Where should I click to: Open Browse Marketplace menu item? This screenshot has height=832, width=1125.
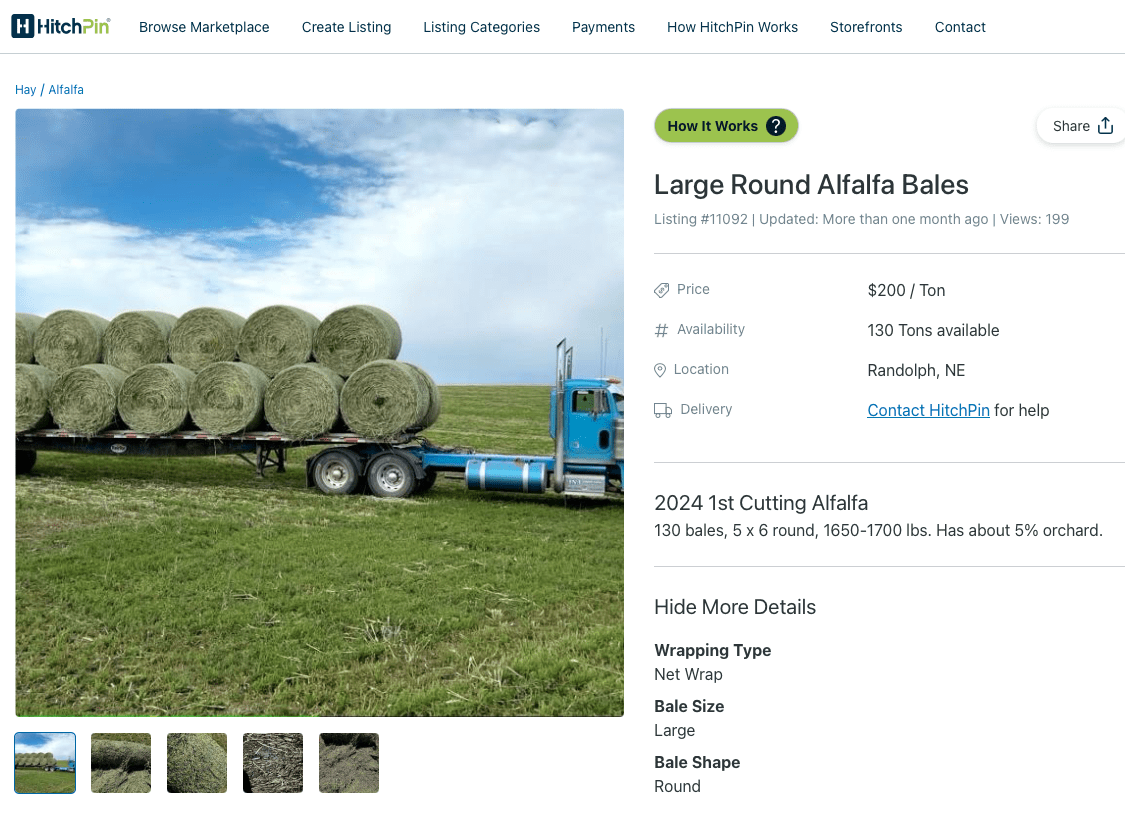click(204, 27)
